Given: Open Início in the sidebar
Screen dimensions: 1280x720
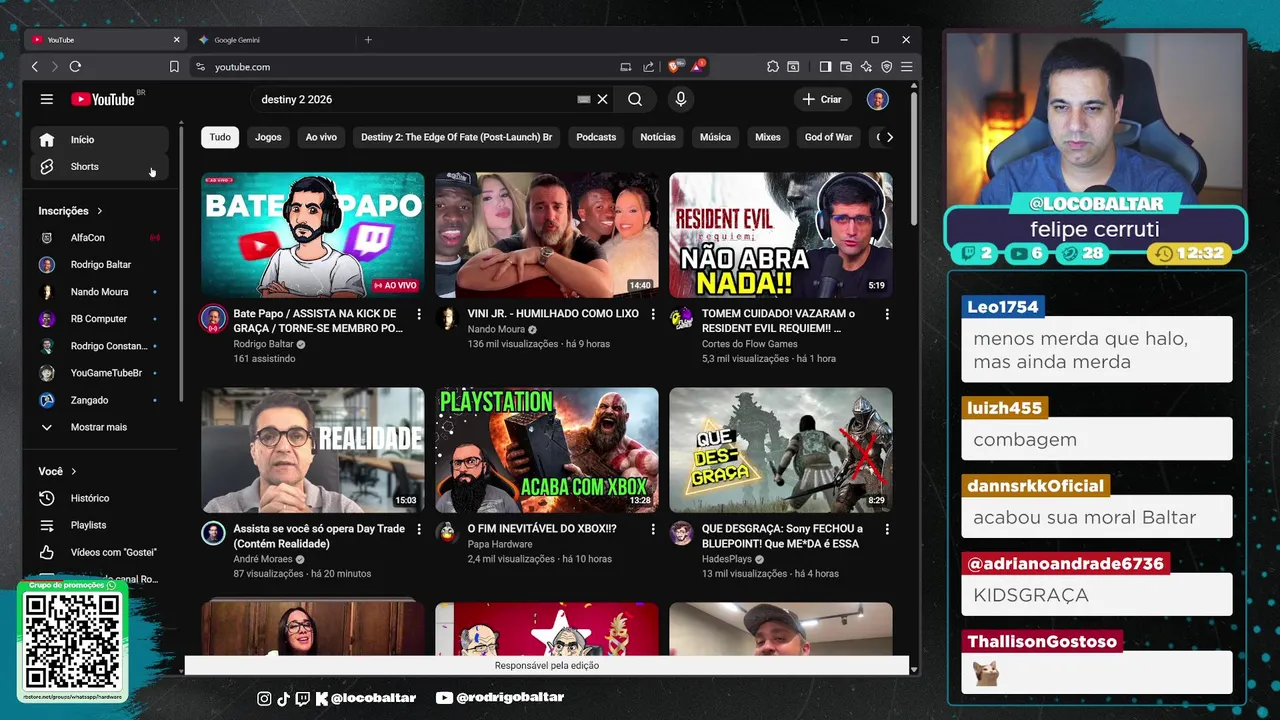Looking at the screenshot, I should coord(99,140).
